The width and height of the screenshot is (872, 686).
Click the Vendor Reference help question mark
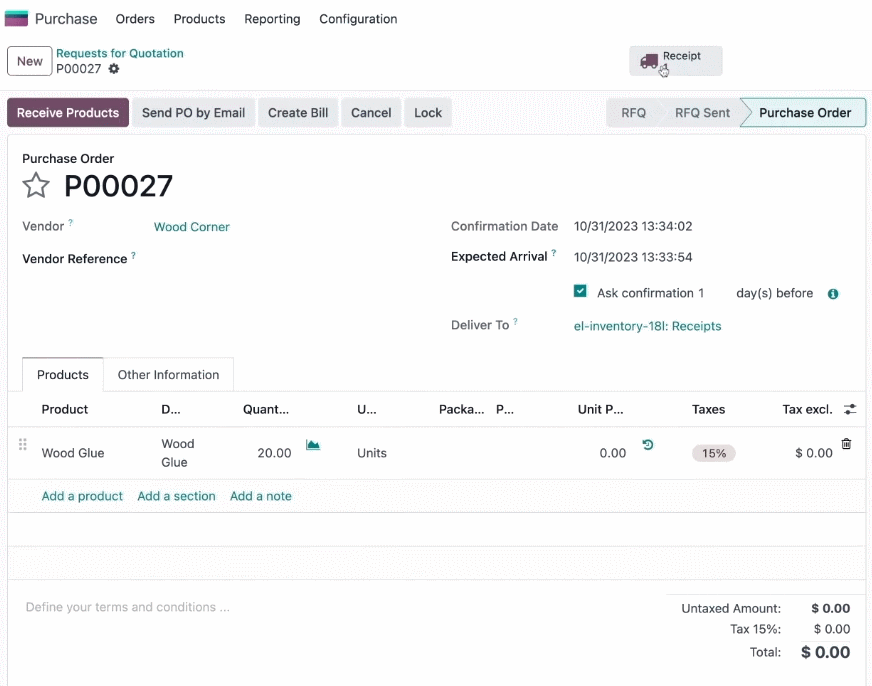(x=133, y=255)
